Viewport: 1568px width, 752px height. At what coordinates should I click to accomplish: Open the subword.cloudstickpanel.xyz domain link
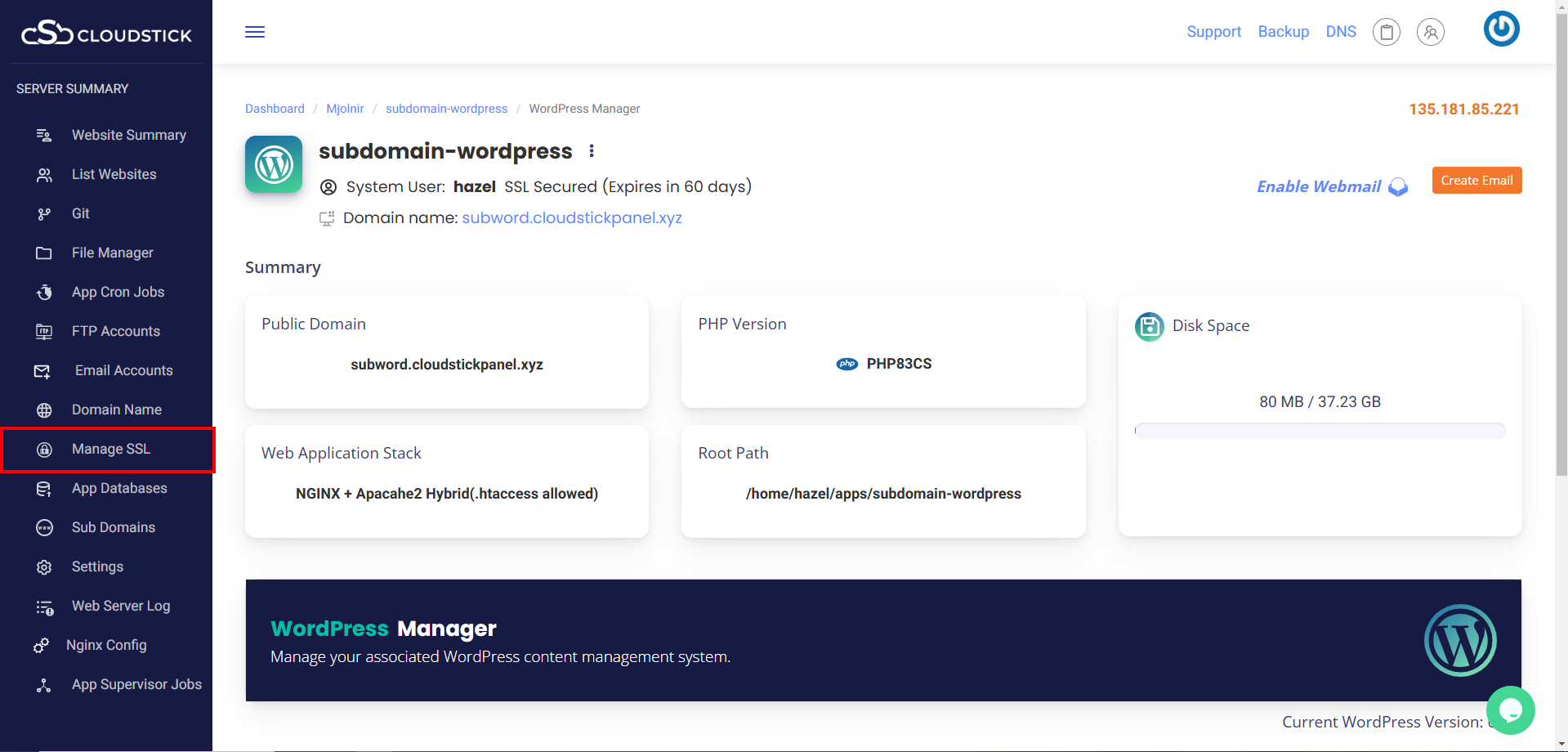point(571,217)
